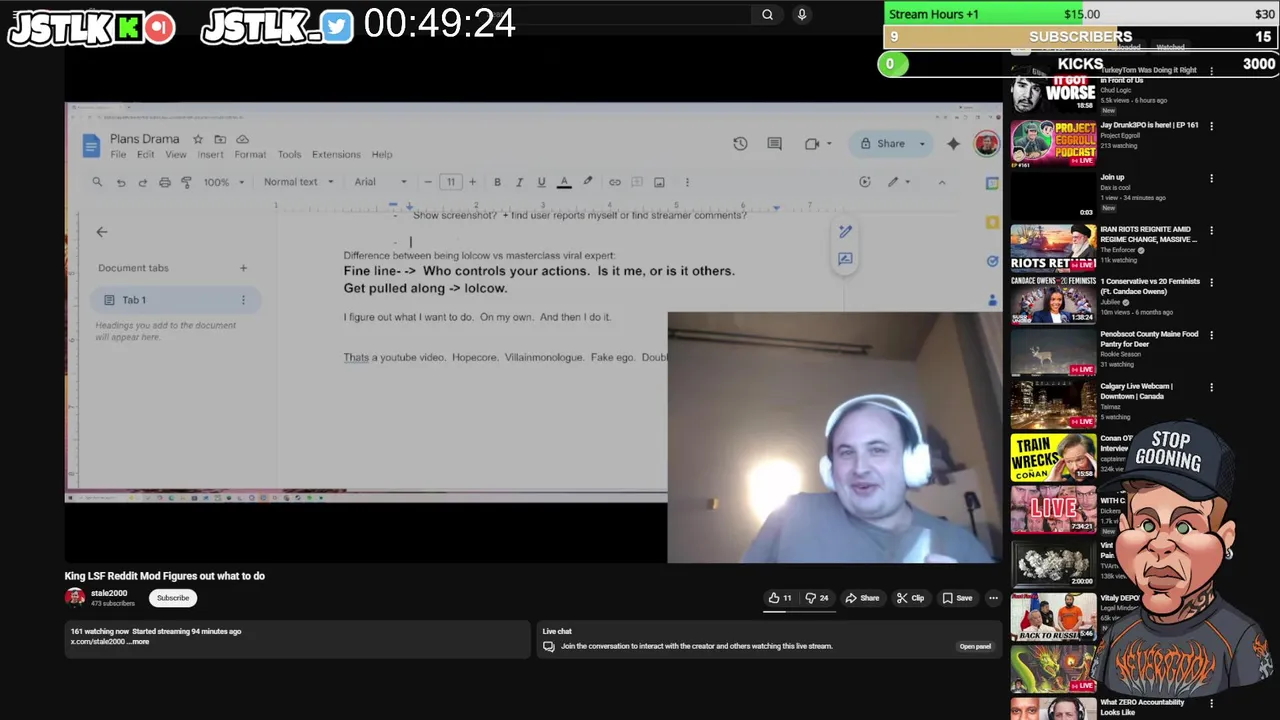Open the Edit menu in Docs
Screen dimensions: 1280x720
[146, 155]
